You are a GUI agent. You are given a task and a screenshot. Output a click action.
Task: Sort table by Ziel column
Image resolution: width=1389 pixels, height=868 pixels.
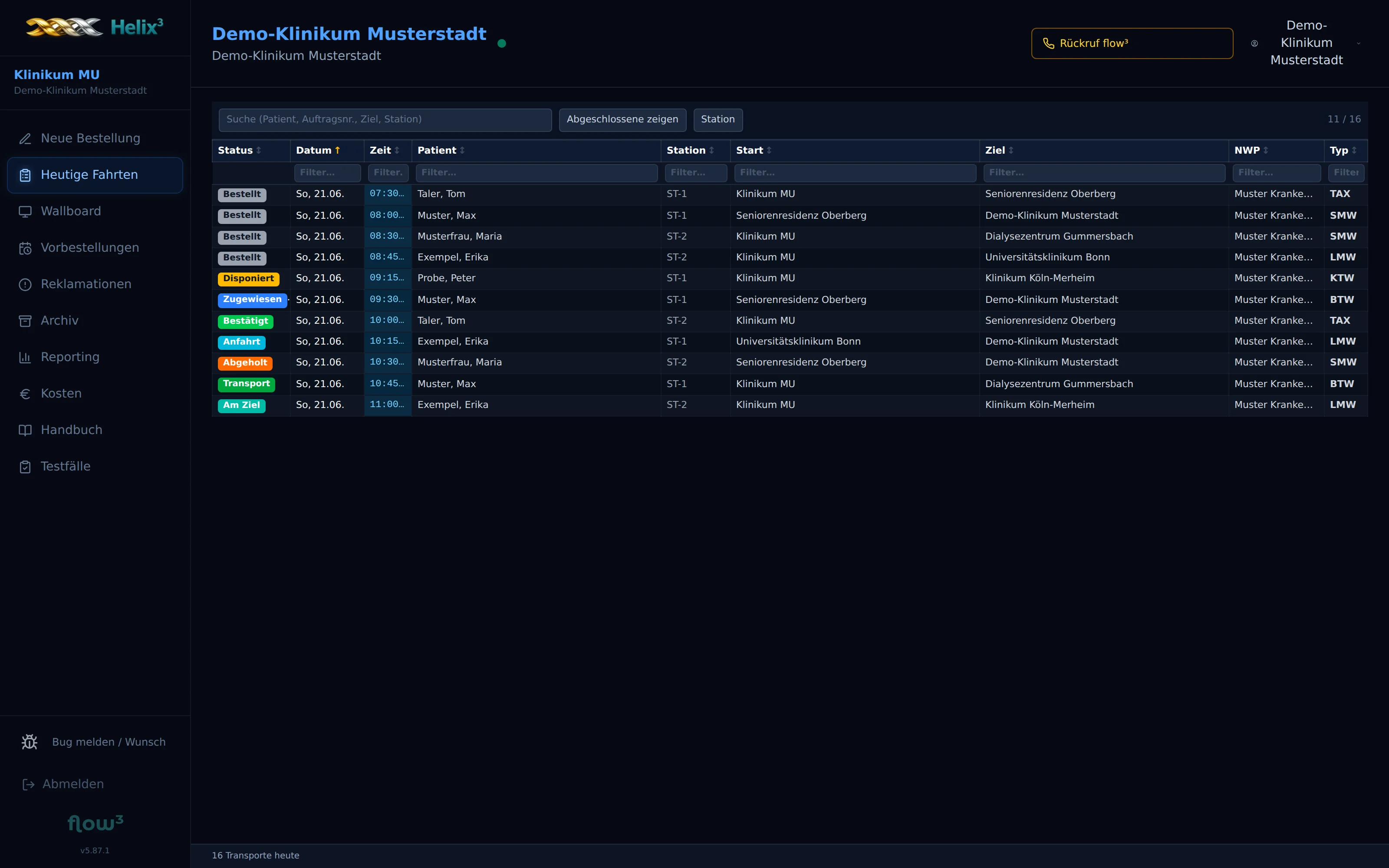(999, 151)
